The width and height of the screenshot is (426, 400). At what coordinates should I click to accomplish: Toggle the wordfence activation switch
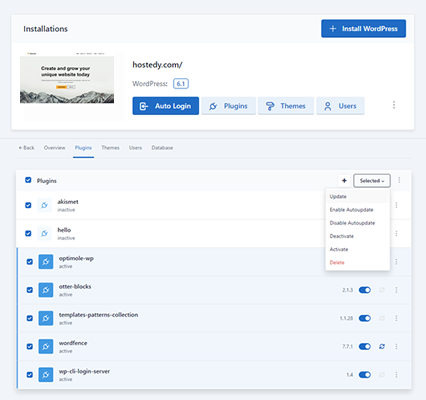tap(365, 347)
